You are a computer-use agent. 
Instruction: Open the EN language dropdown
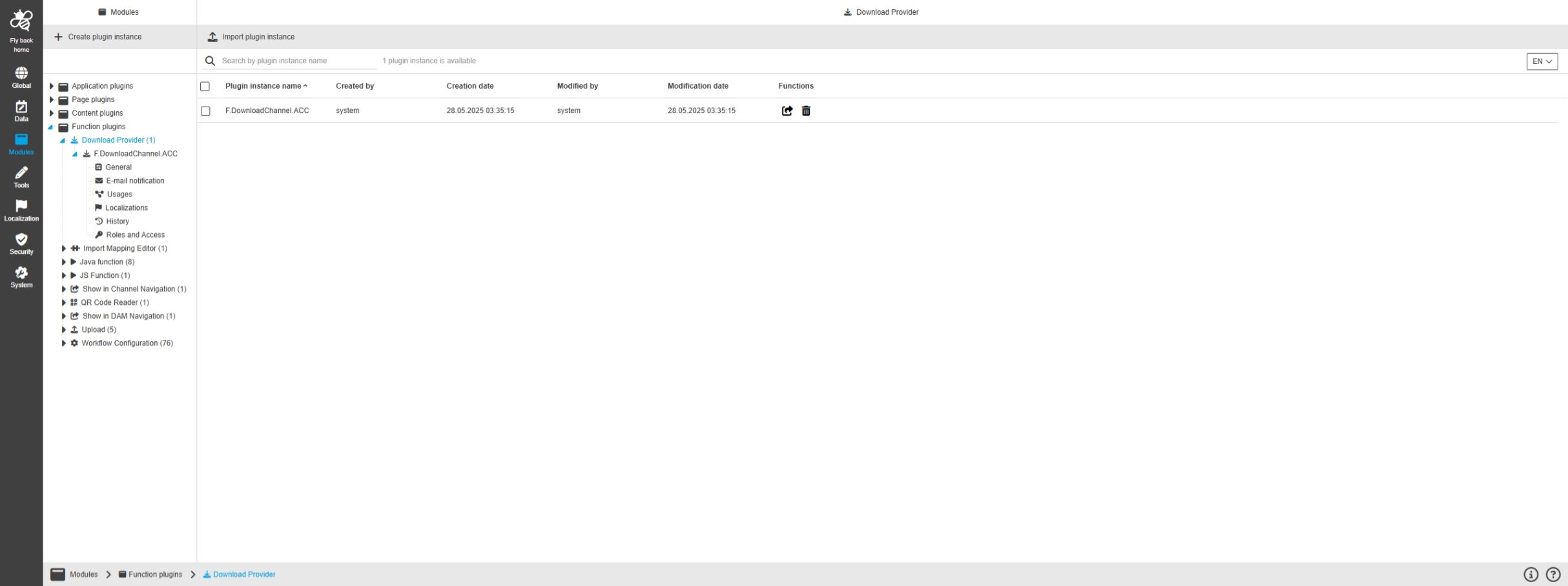[x=1542, y=61]
